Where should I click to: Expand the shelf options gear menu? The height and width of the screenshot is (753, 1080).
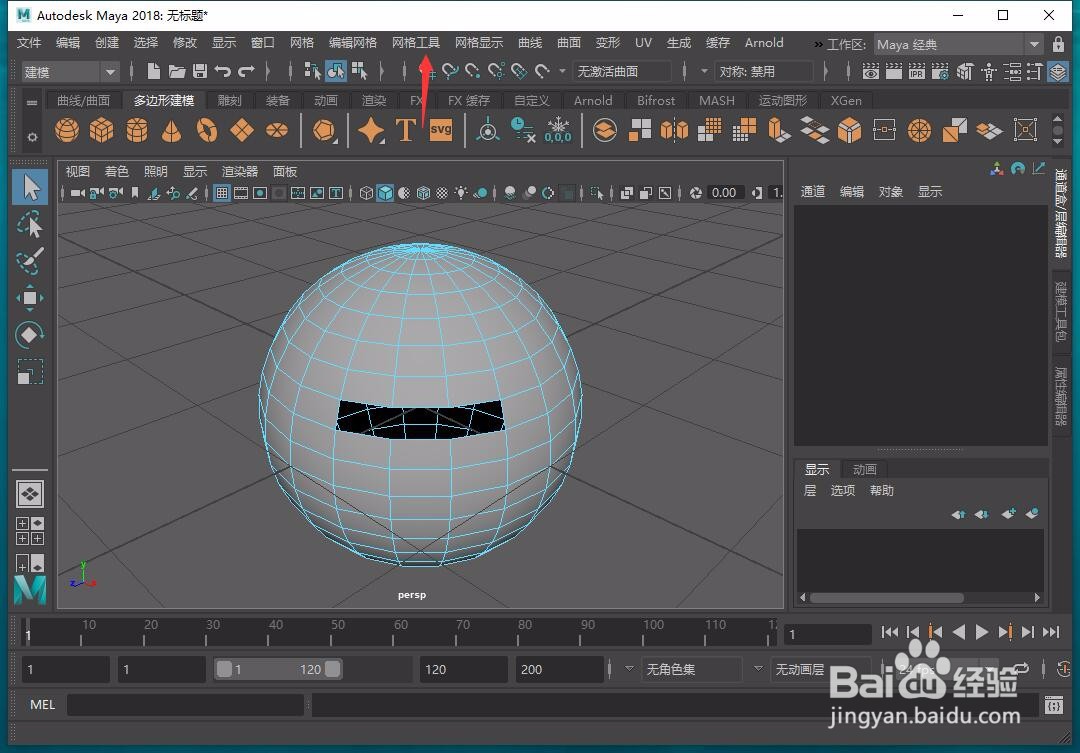(32, 137)
